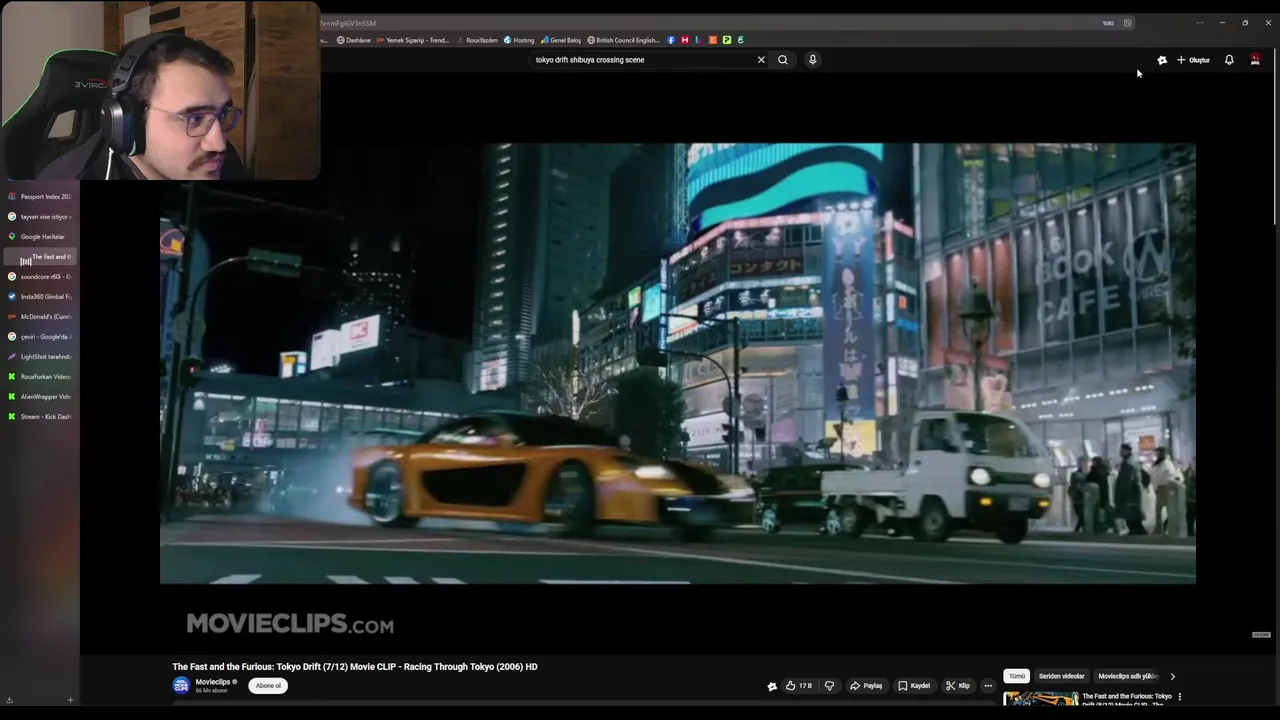Switch to RouxFurkan Videos tab
Image resolution: width=1280 pixels, height=720 pixels.
tap(40, 377)
